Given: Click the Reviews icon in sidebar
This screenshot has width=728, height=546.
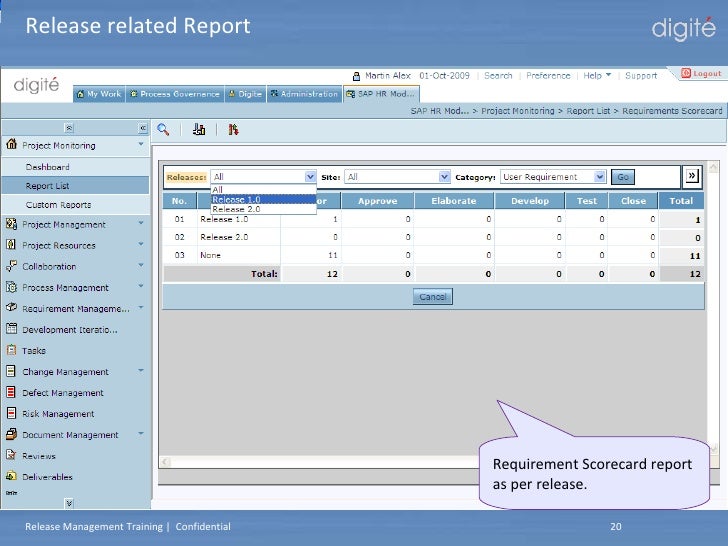Looking at the screenshot, I should click(x=11, y=456).
